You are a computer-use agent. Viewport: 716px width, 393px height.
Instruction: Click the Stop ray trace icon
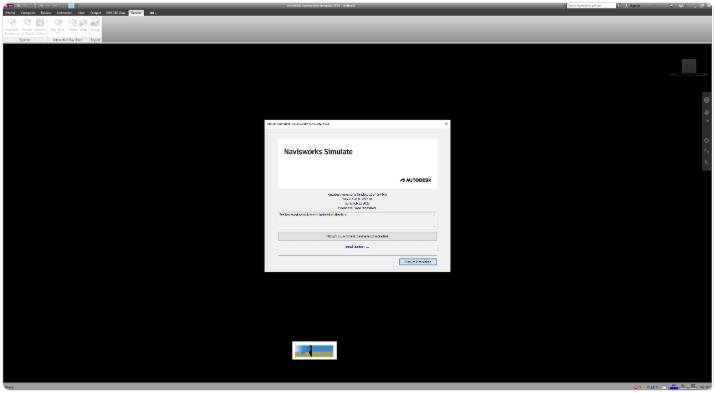coord(83,26)
